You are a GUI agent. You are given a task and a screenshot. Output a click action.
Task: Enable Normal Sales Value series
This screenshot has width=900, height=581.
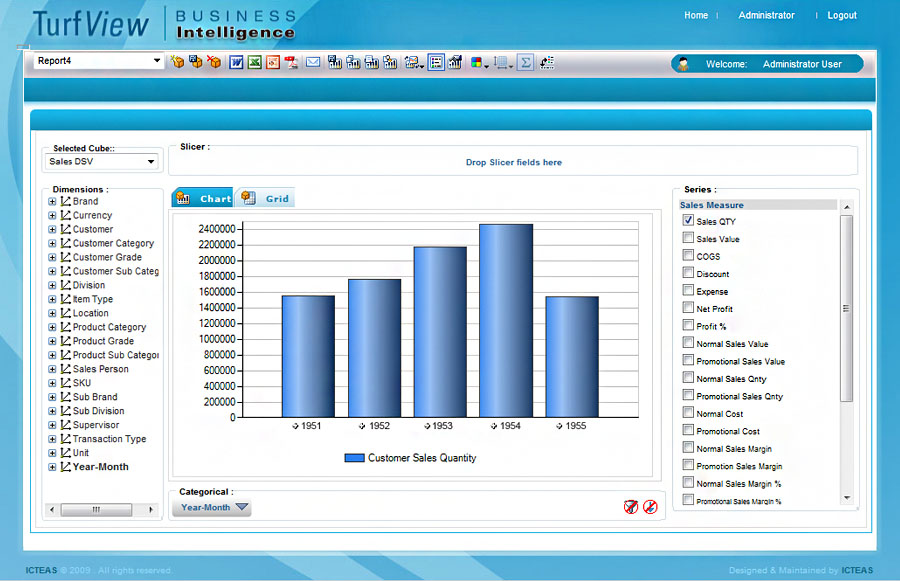tap(688, 343)
